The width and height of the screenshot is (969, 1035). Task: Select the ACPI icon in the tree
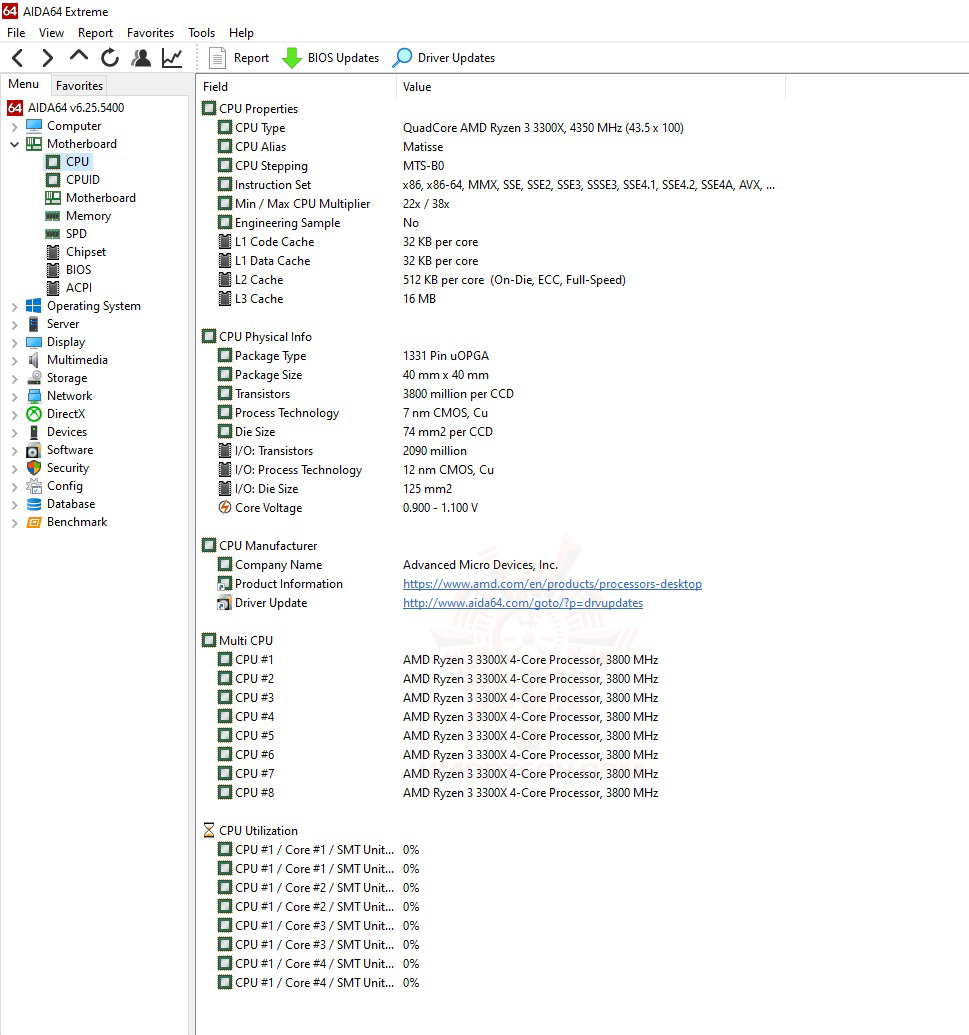(53, 288)
